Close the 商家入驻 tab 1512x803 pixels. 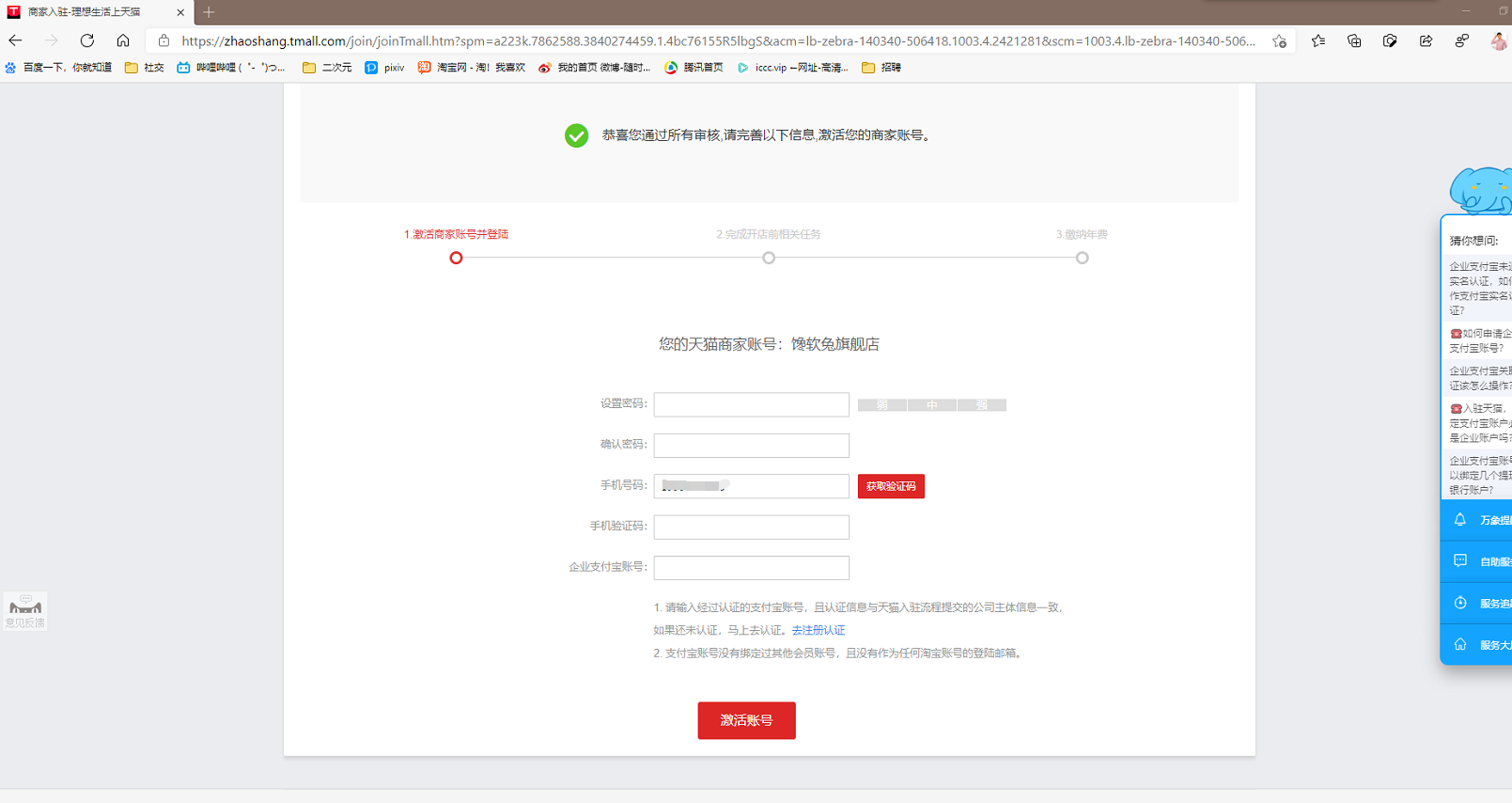pyautogui.click(x=180, y=12)
